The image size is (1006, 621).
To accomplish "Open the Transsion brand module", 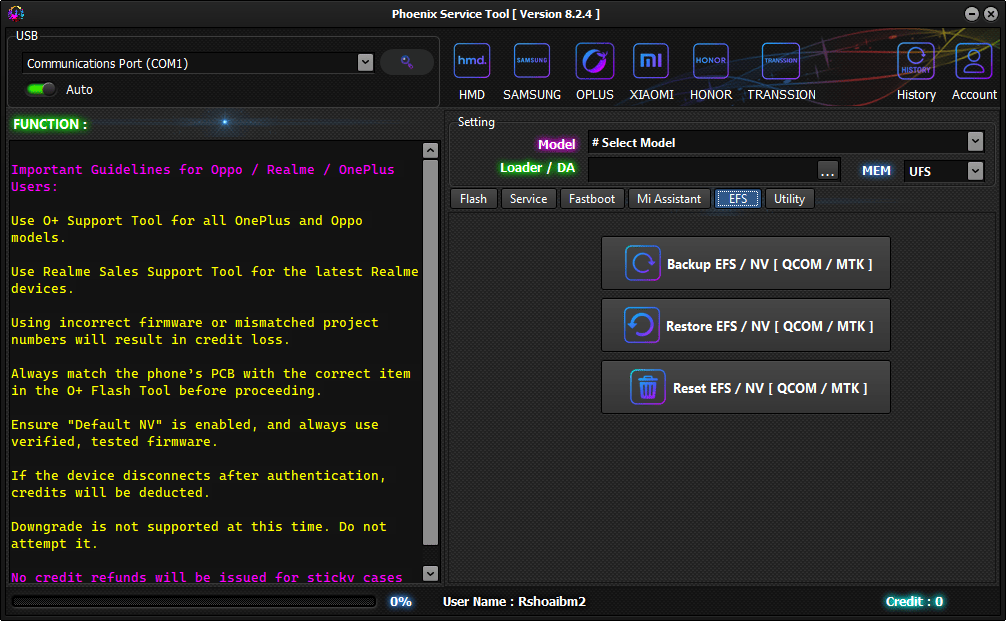I will tap(781, 62).
